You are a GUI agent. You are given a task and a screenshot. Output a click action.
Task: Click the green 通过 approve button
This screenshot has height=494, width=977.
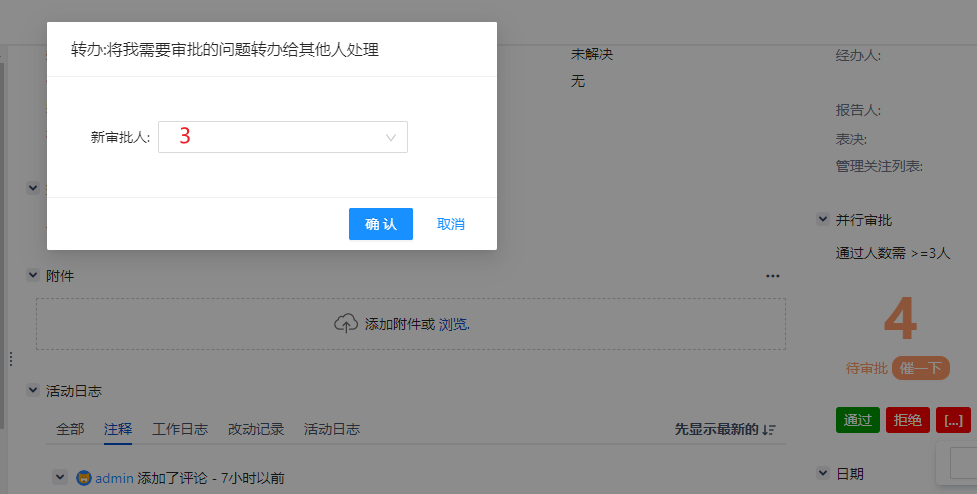click(x=857, y=420)
